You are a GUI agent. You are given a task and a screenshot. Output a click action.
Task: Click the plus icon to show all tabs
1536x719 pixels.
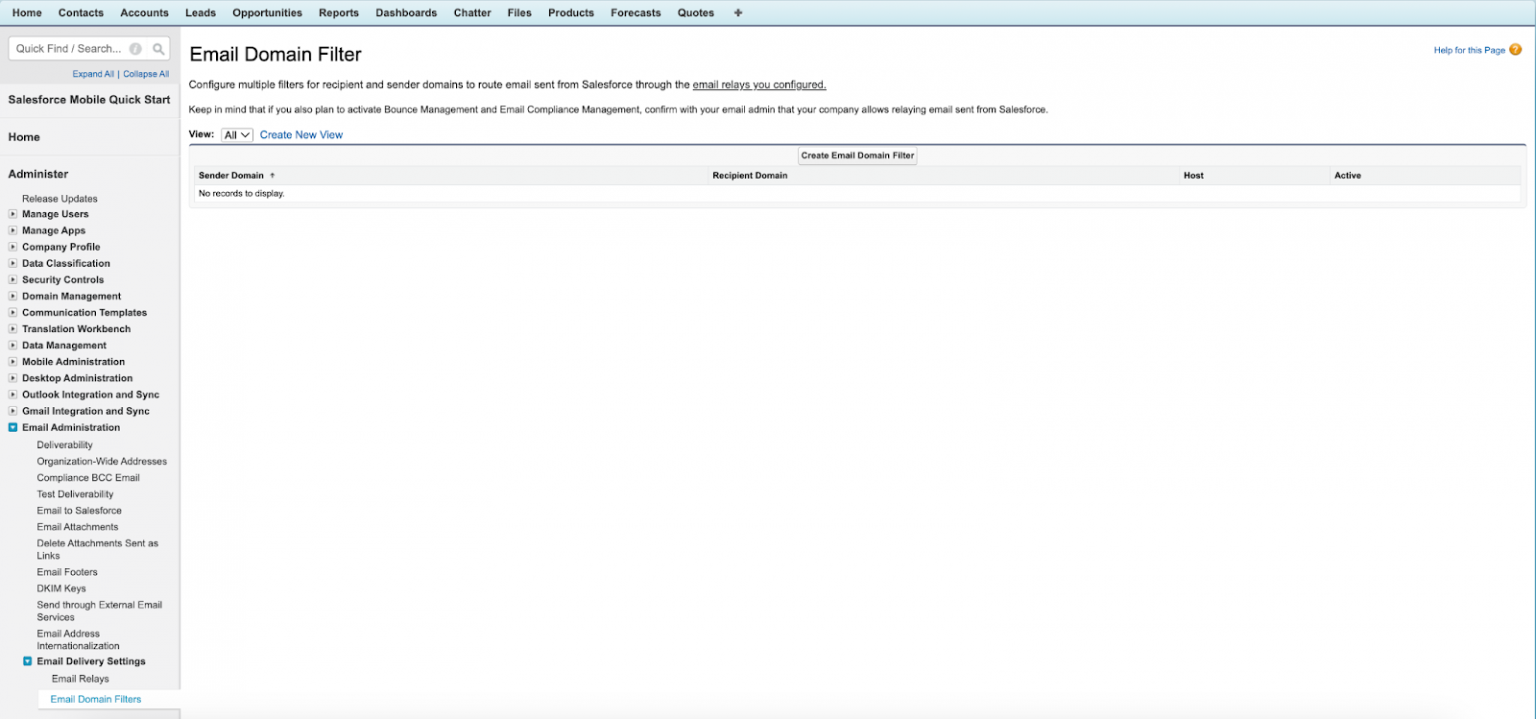point(737,12)
